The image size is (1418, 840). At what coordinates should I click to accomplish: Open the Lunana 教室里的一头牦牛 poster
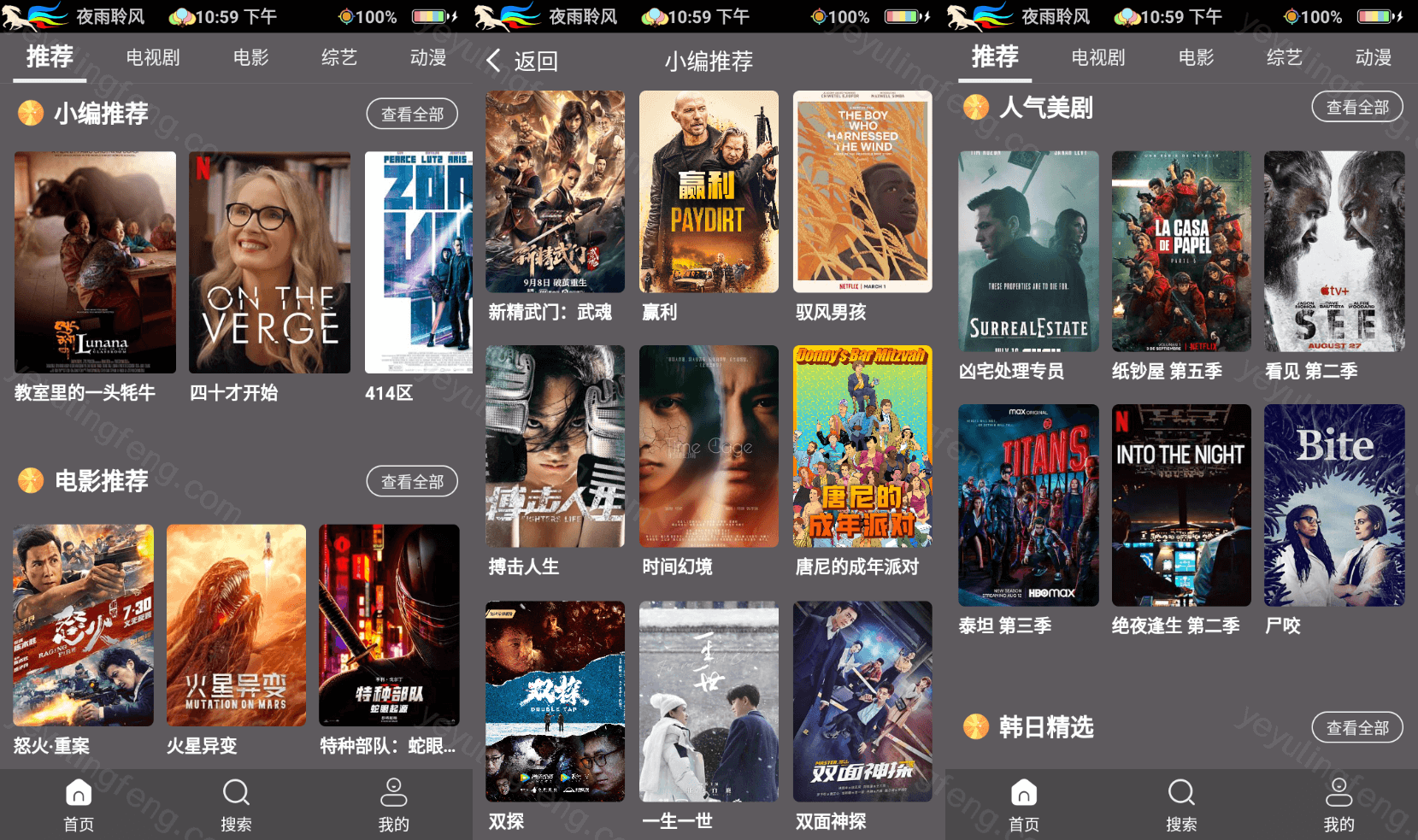(x=95, y=262)
